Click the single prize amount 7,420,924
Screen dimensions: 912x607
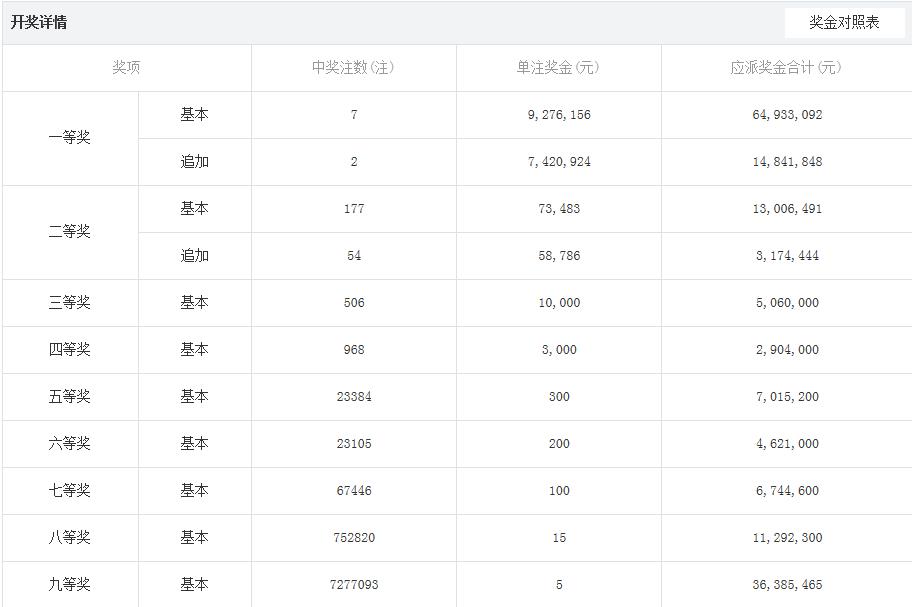(x=559, y=162)
